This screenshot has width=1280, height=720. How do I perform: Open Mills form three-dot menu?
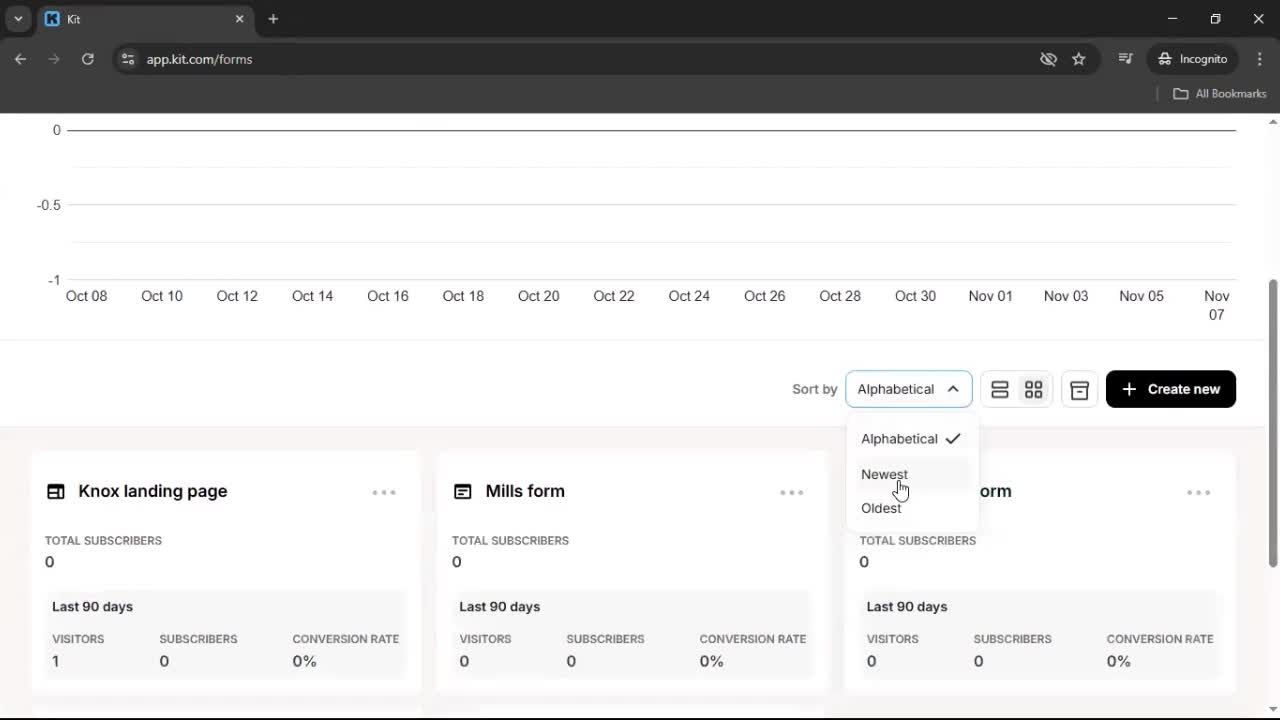coord(791,492)
